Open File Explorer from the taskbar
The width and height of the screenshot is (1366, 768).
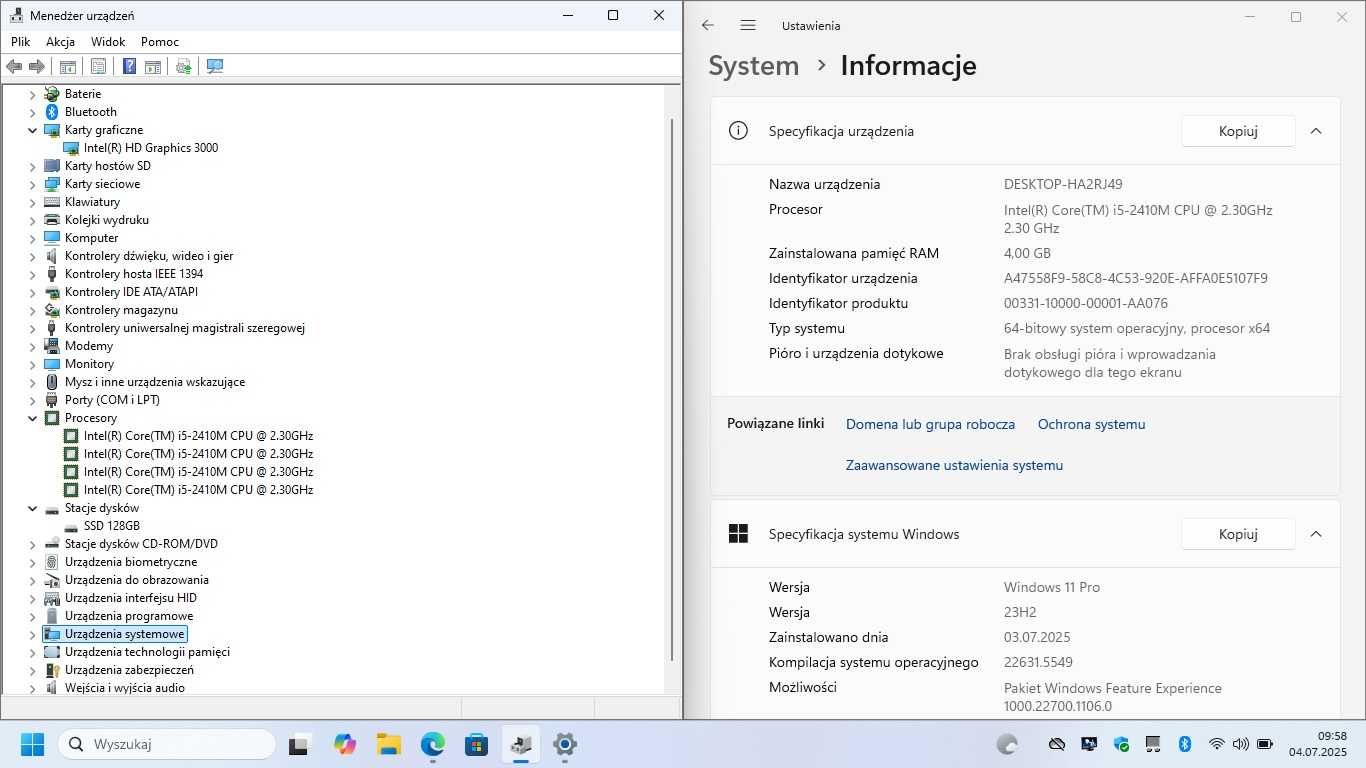389,744
